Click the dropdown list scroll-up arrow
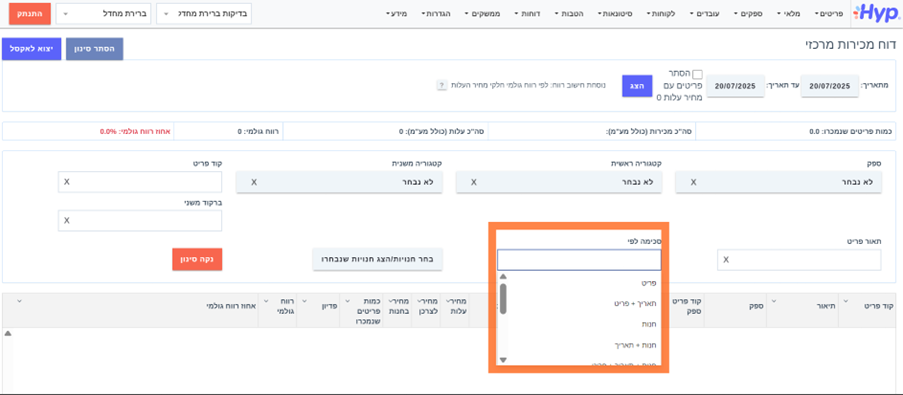This screenshot has height=395, width=903. pos(503,277)
